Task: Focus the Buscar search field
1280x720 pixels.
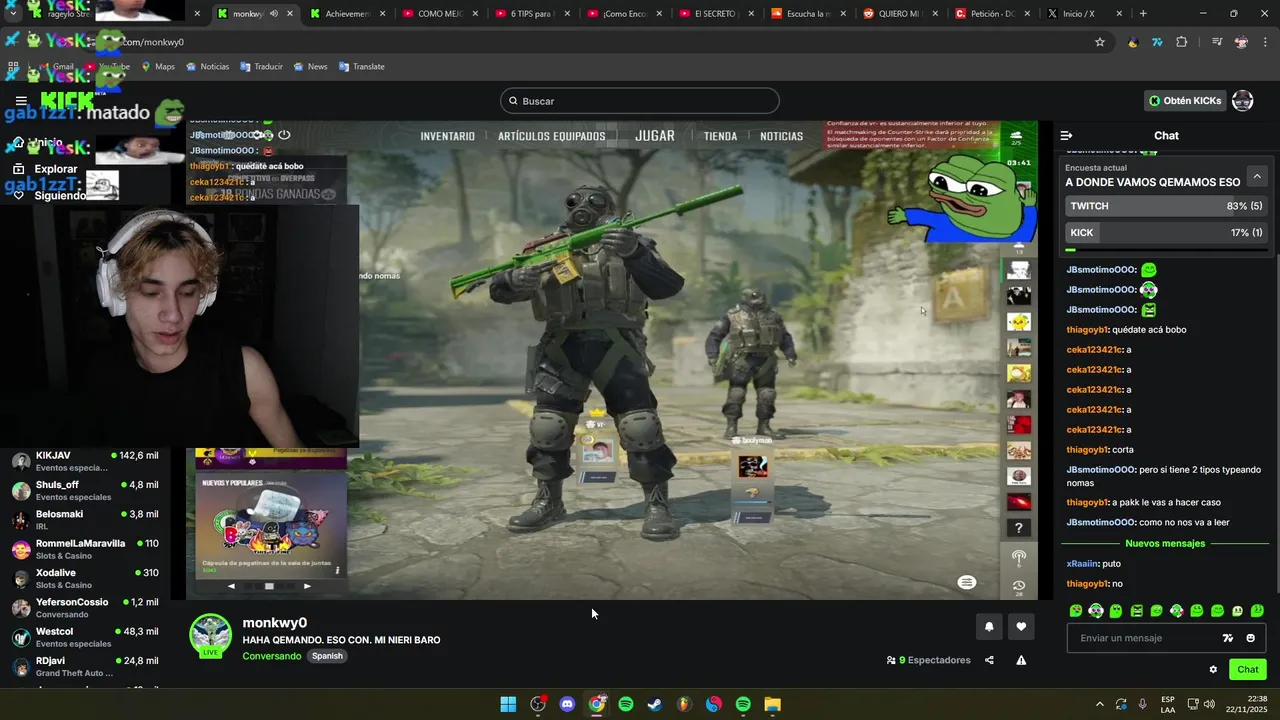Action: (x=640, y=101)
